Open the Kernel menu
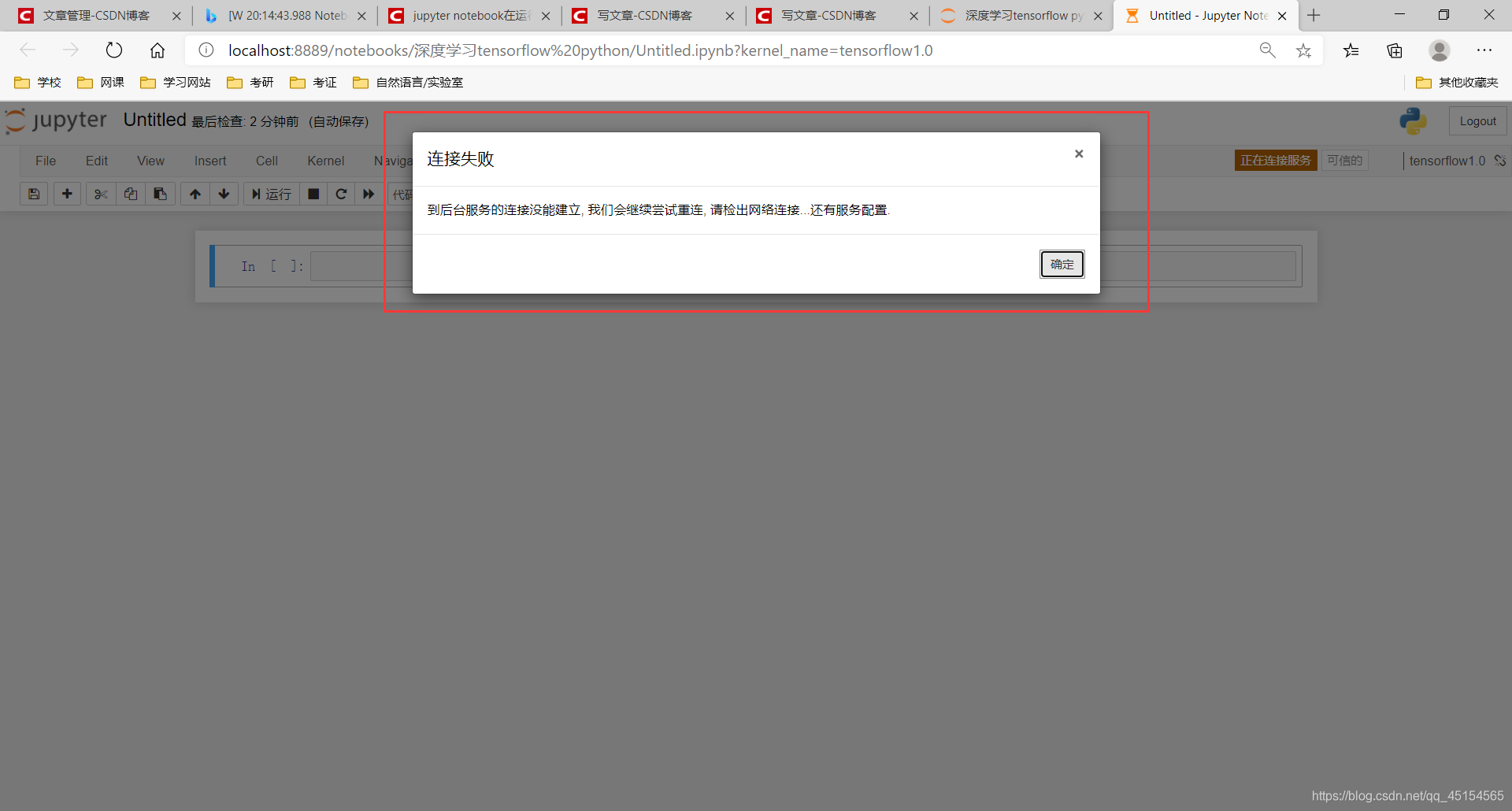This screenshot has width=1512, height=811. pyautogui.click(x=326, y=161)
